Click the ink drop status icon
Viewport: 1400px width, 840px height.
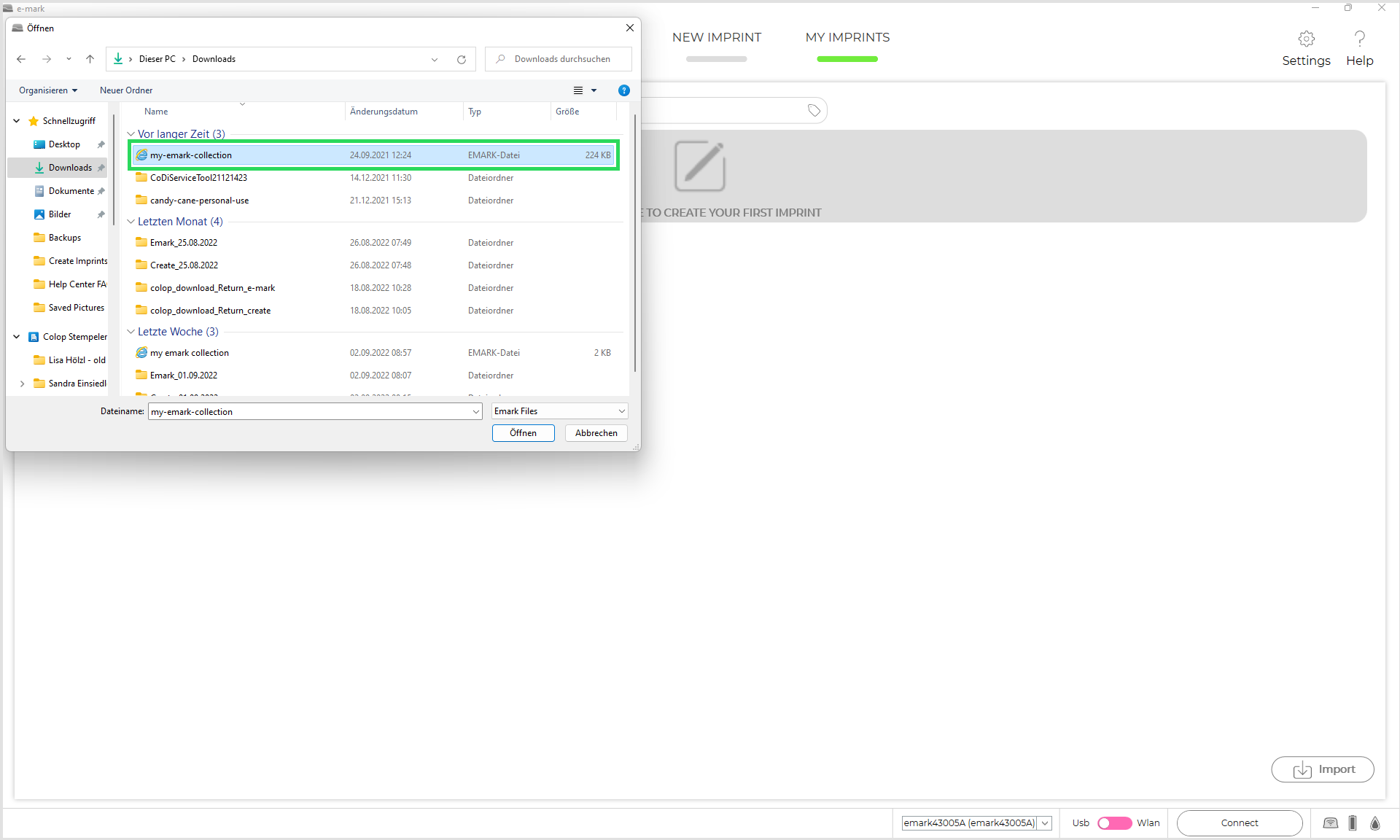click(1375, 823)
